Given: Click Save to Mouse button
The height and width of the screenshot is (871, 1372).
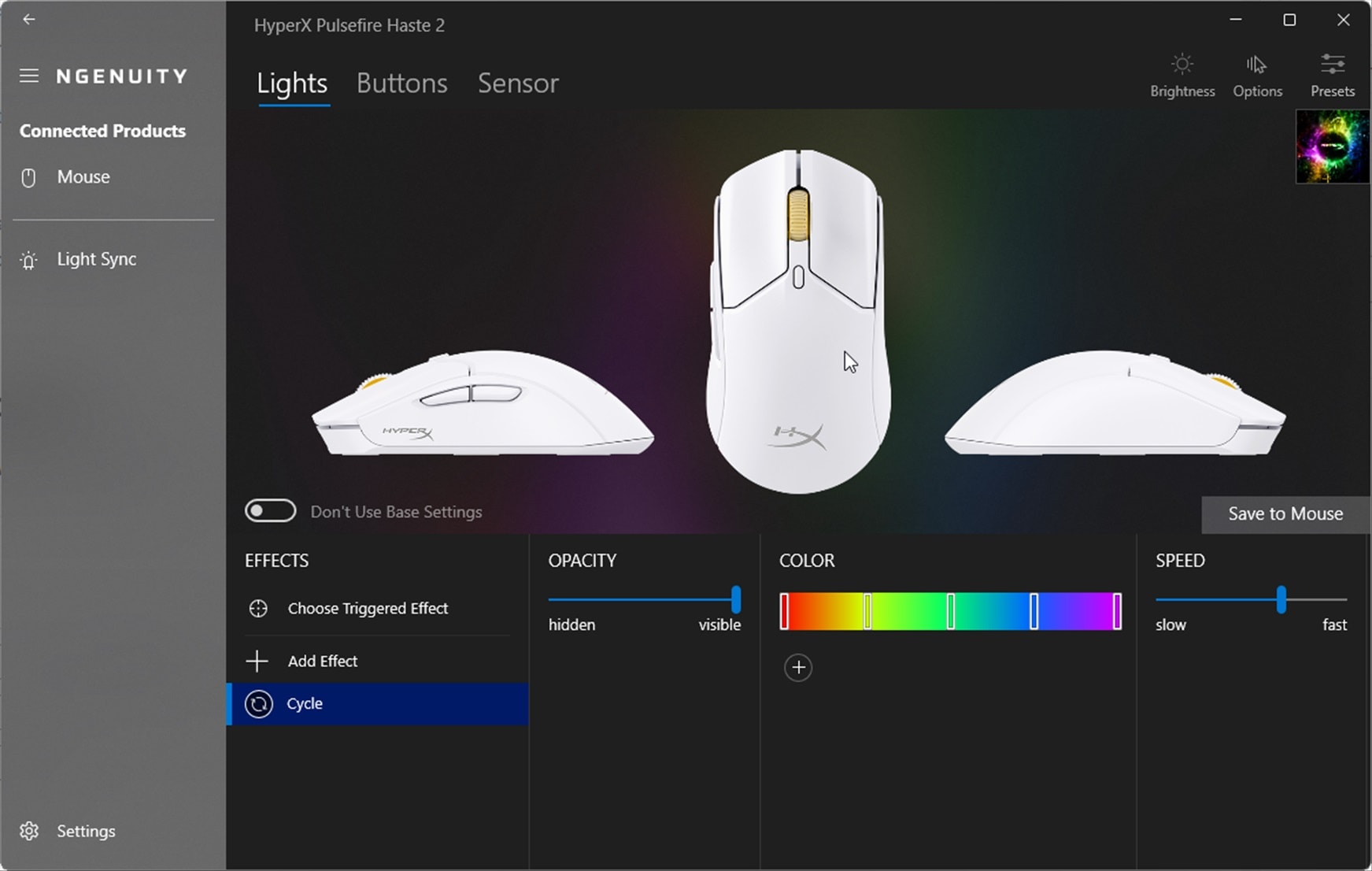Looking at the screenshot, I should (1285, 514).
